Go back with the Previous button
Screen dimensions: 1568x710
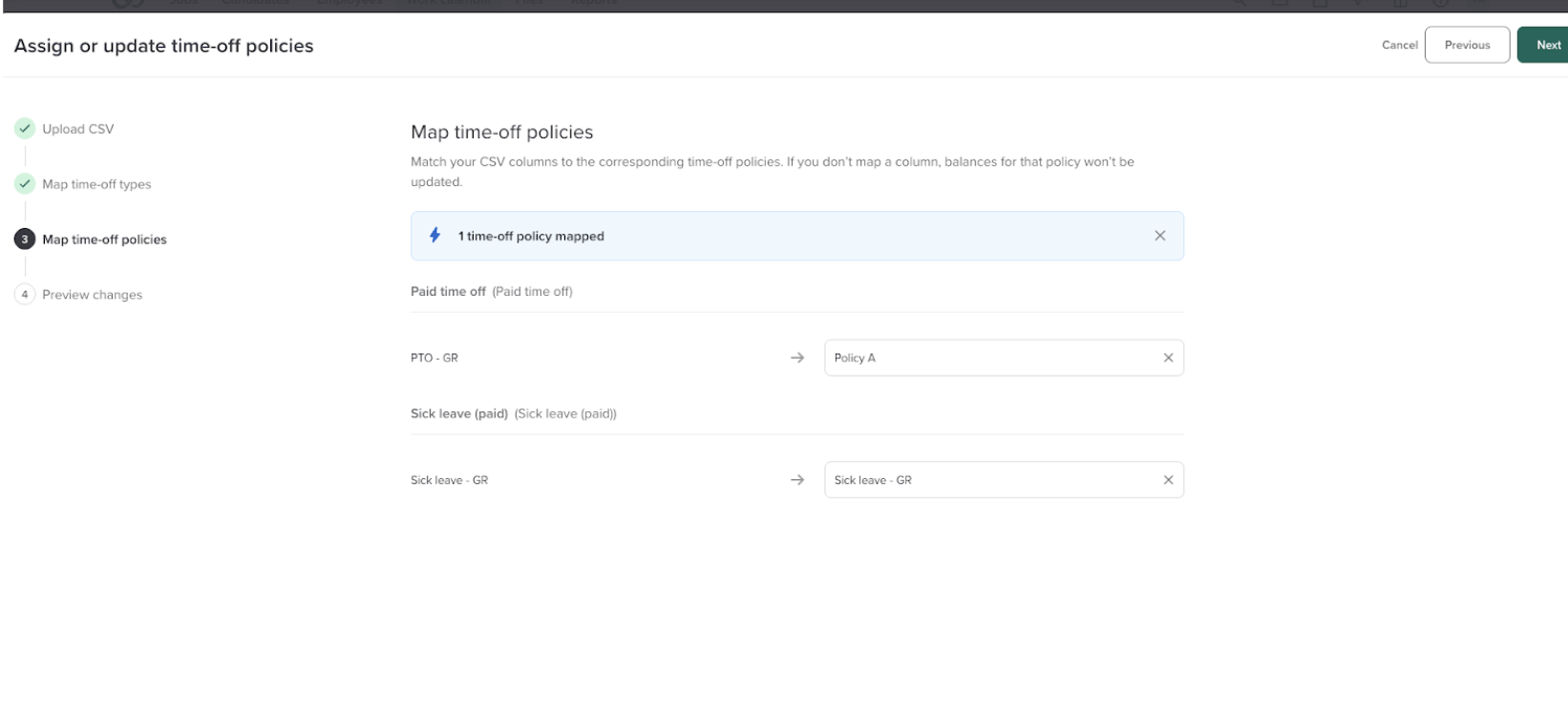[x=1467, y=45]
